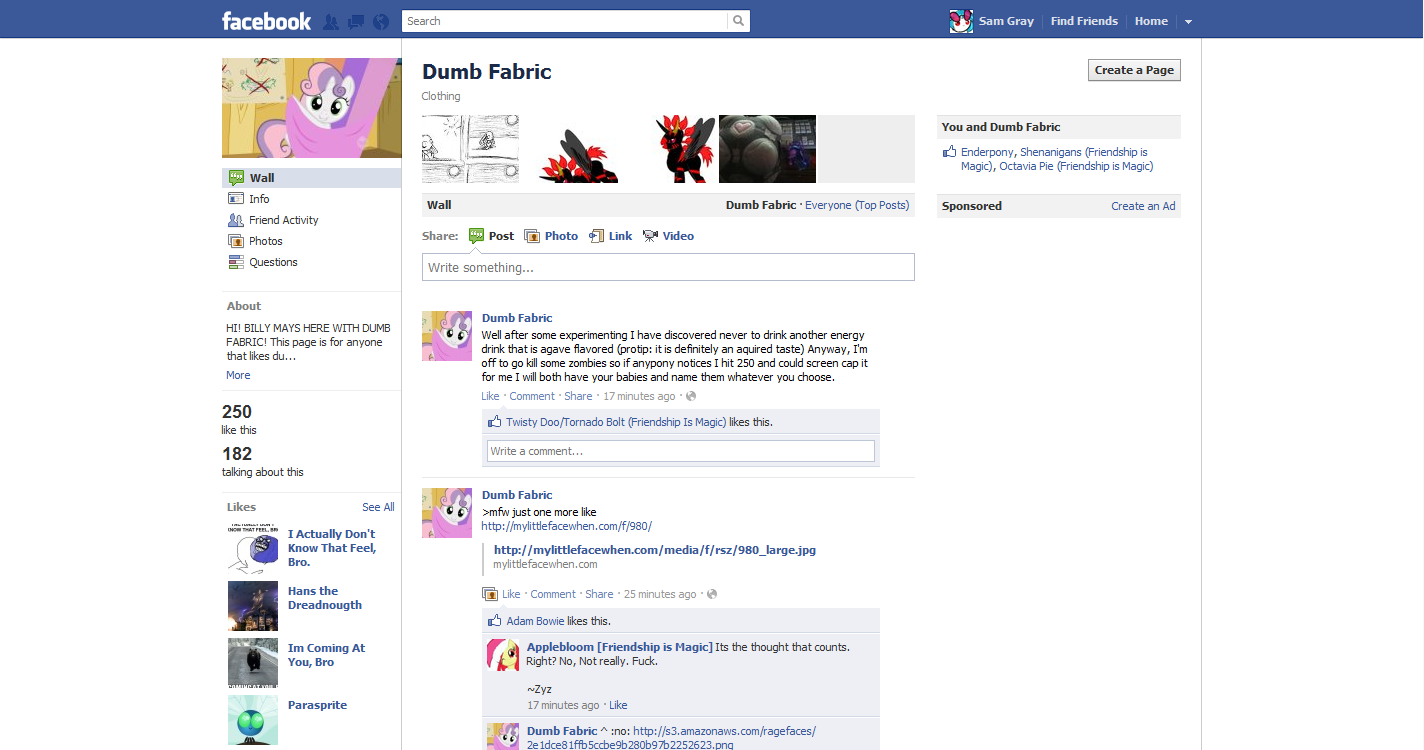This screenshot has height=750, width=1424.
Task: Open mylittlefacewhen.com/f/980/ link
Action: 566,526
